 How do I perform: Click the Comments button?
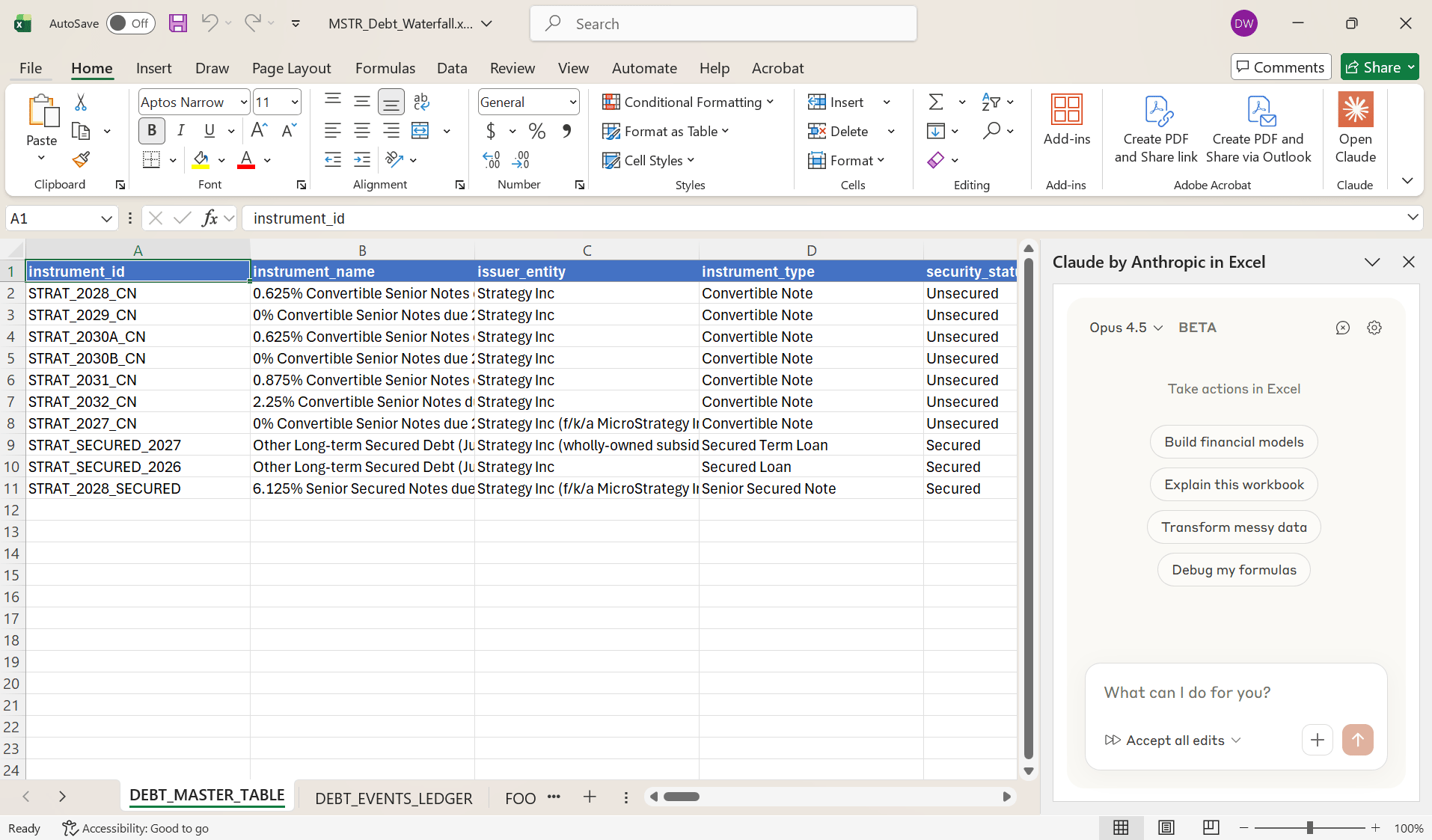pos(1280,67)
